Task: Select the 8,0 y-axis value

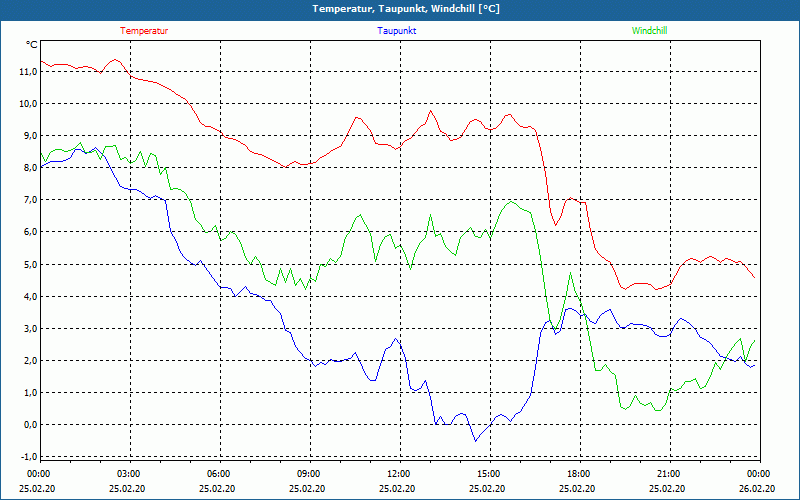Action: 30,168
